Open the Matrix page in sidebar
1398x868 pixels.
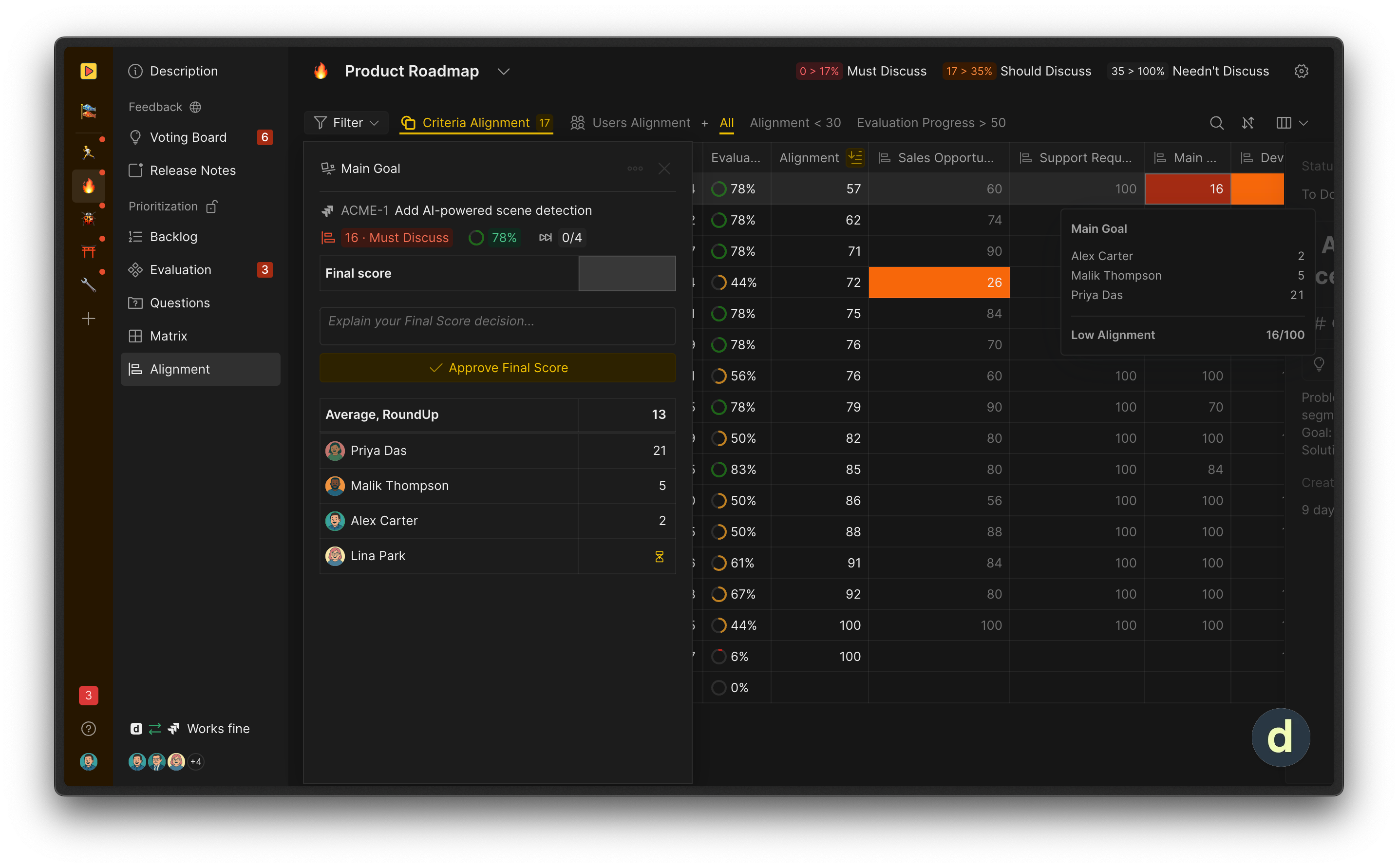[x=168, y=336]
